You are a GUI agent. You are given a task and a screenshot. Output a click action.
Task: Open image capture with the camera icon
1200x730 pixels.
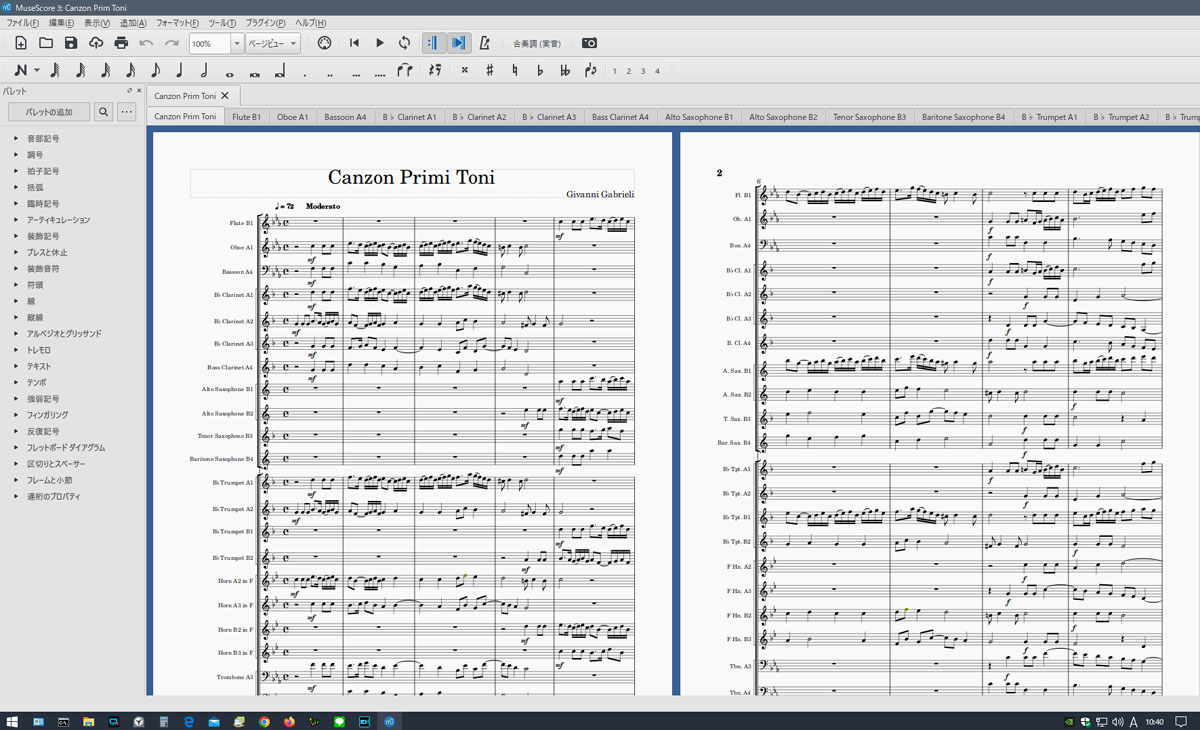tap(589, 43)
